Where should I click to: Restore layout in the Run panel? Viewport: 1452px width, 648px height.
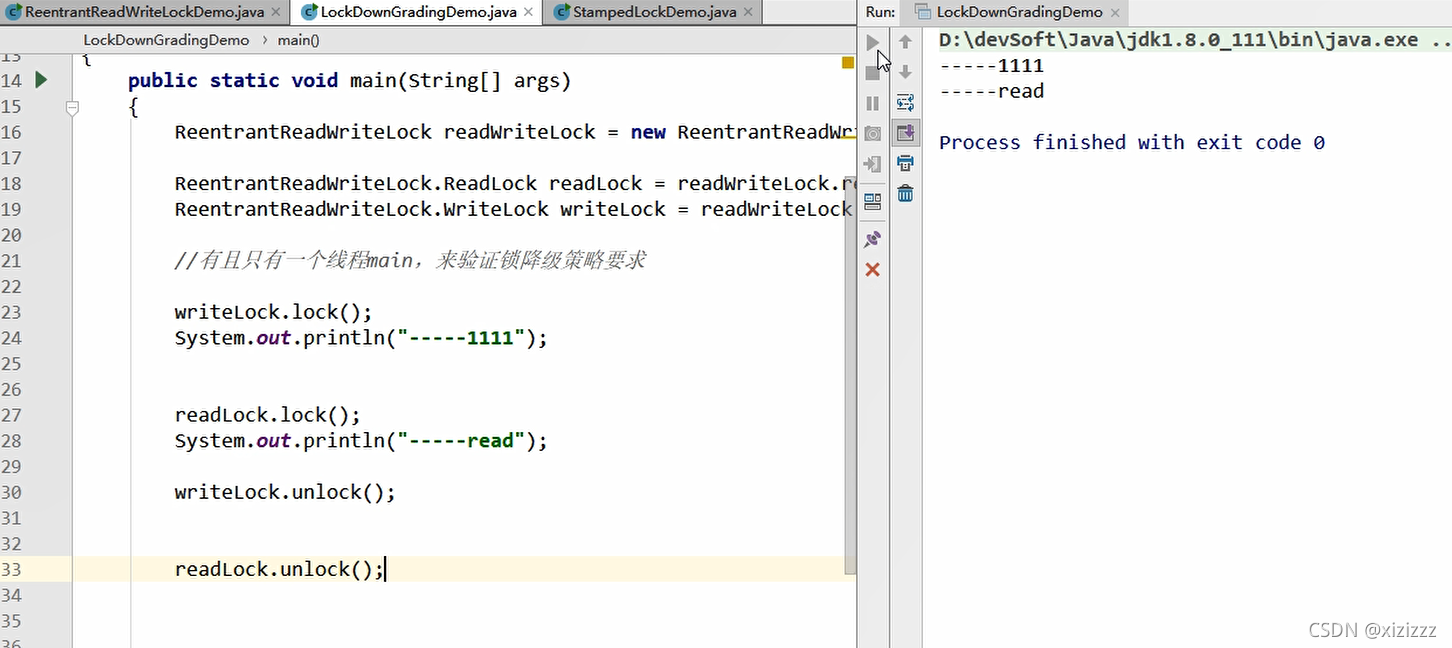872,202
